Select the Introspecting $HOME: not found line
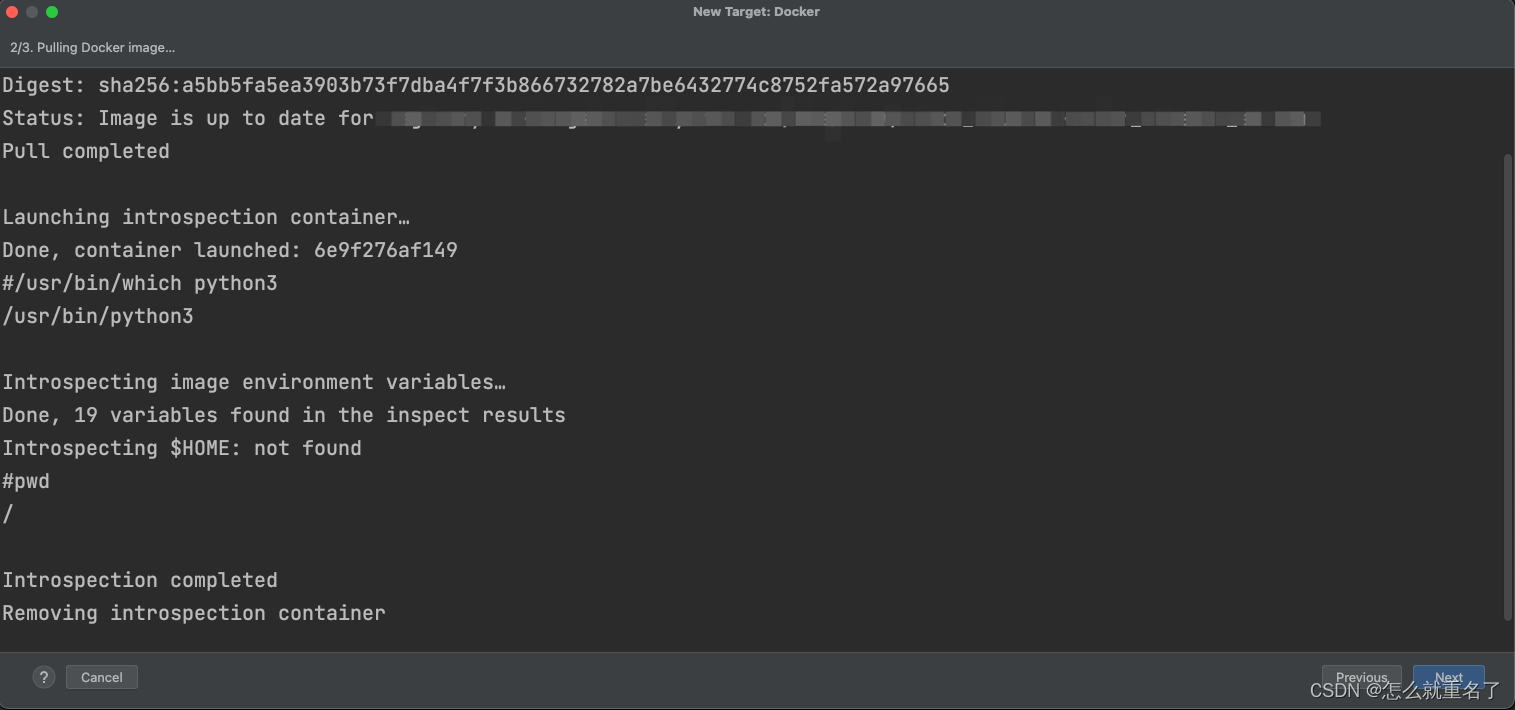This screenshot has width=1515, height=710. (182, 448)
